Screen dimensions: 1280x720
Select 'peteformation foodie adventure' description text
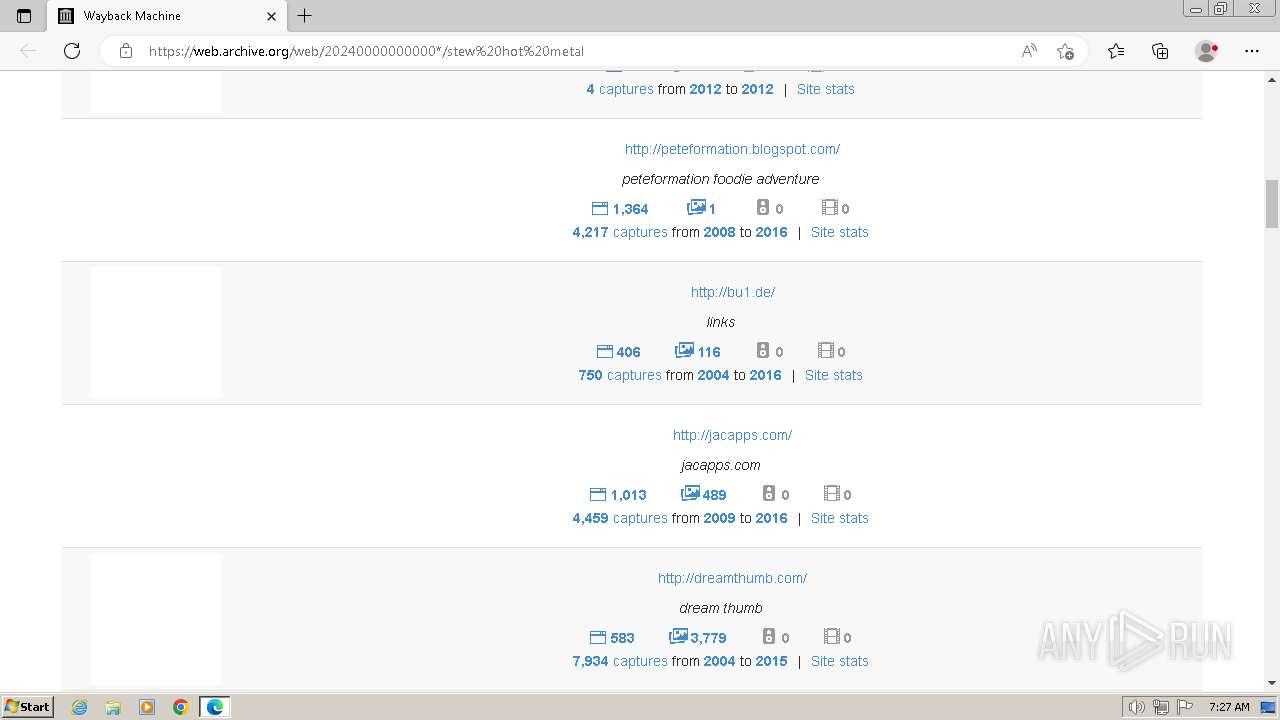pos(721,179)
